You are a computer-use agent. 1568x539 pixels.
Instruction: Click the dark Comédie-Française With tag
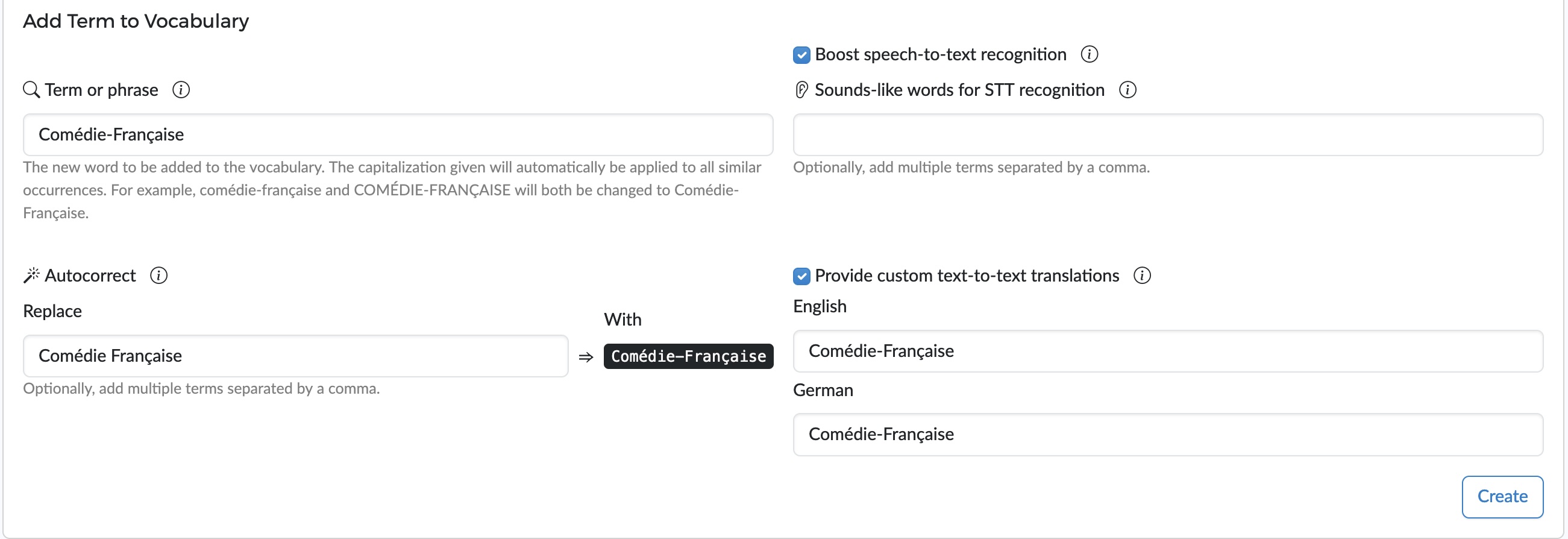click(x=688, y=356)
